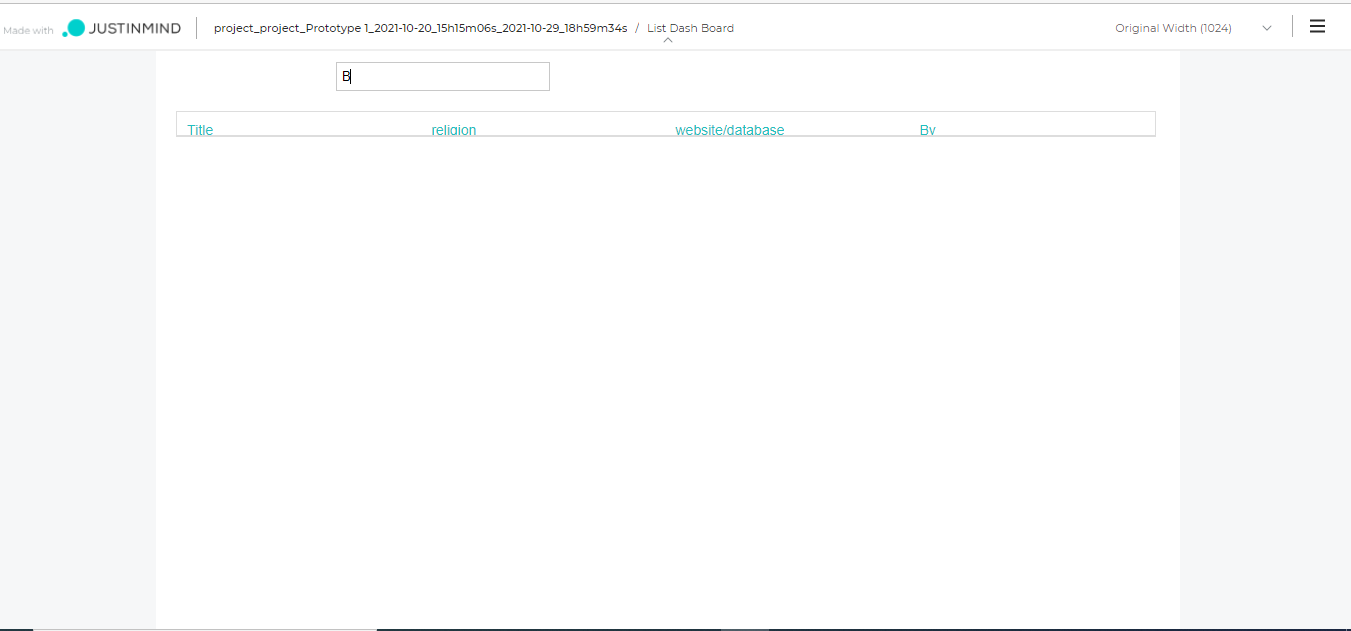Click the gray margin right of the canvas
This screenshot has width=1351, height=631.
tap(1265, 340)
